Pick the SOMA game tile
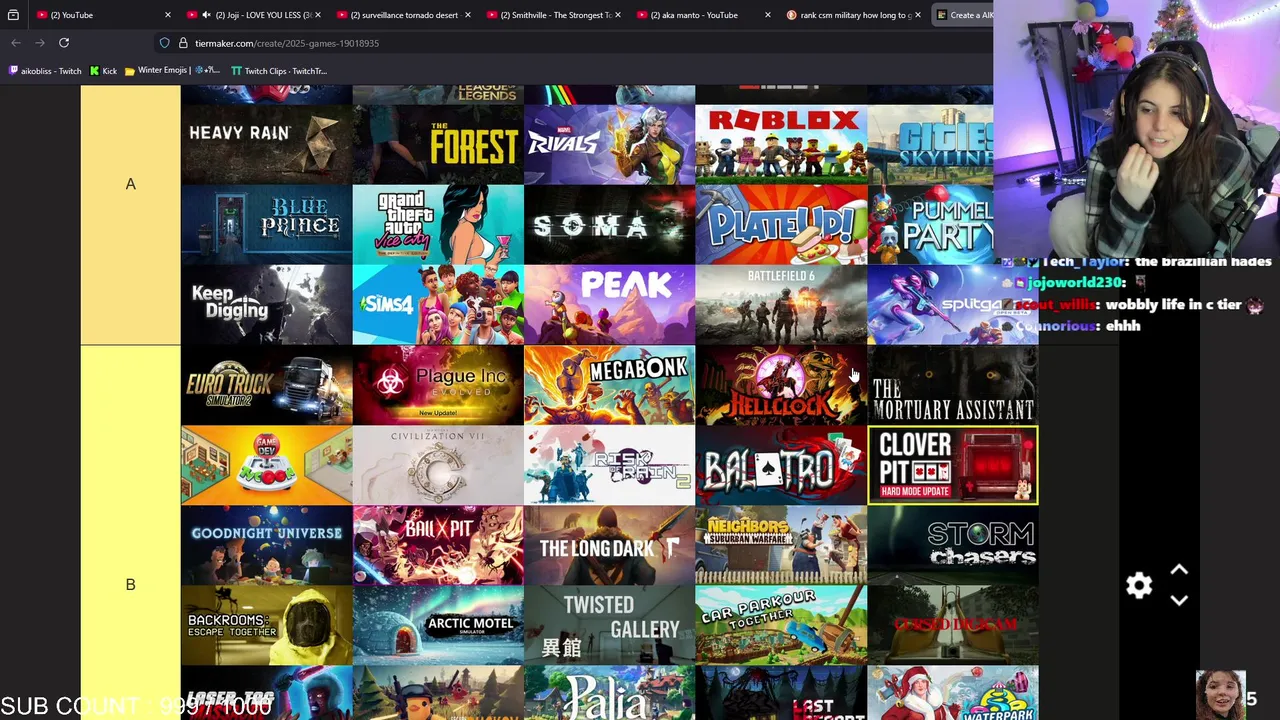The height and width of the screenshot is (720, 1280). (x=610, y=225)
